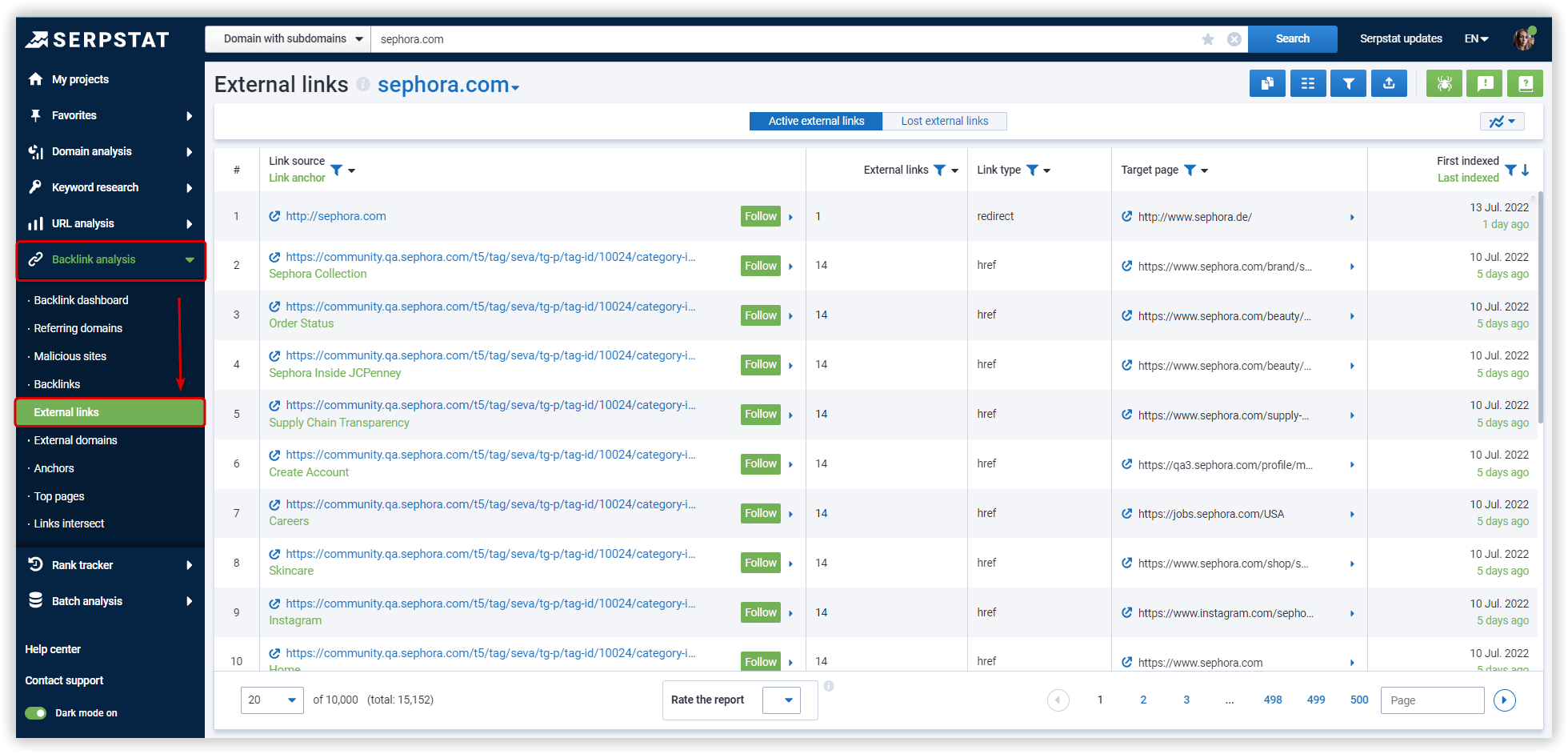The image size is (1568, 754).
Task: Open the copy report icon
Action: (1267, 83)
